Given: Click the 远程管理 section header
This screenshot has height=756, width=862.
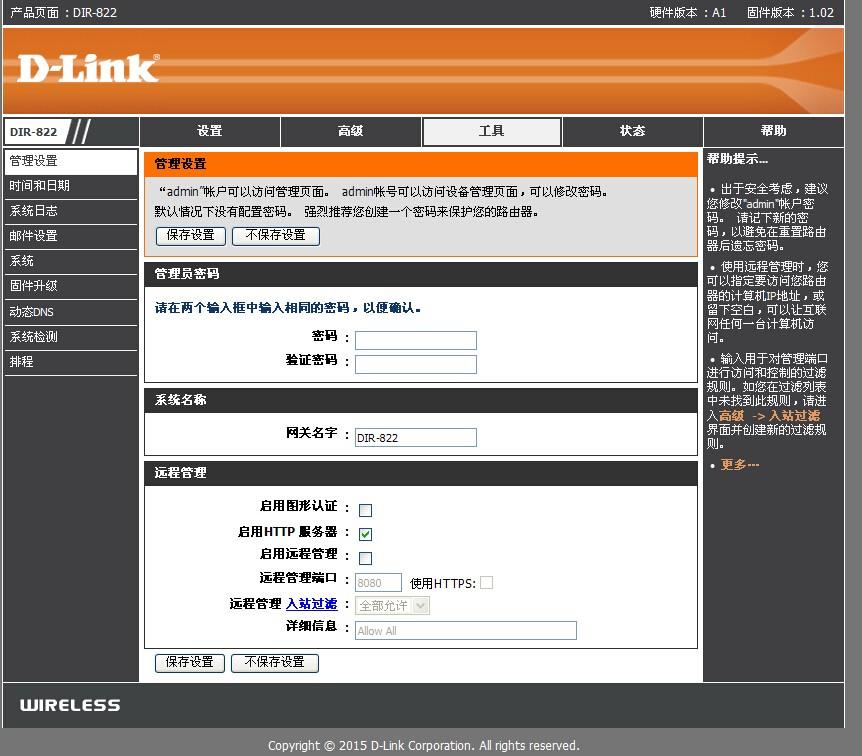Looking at the screenshot, I should (421, 473).
